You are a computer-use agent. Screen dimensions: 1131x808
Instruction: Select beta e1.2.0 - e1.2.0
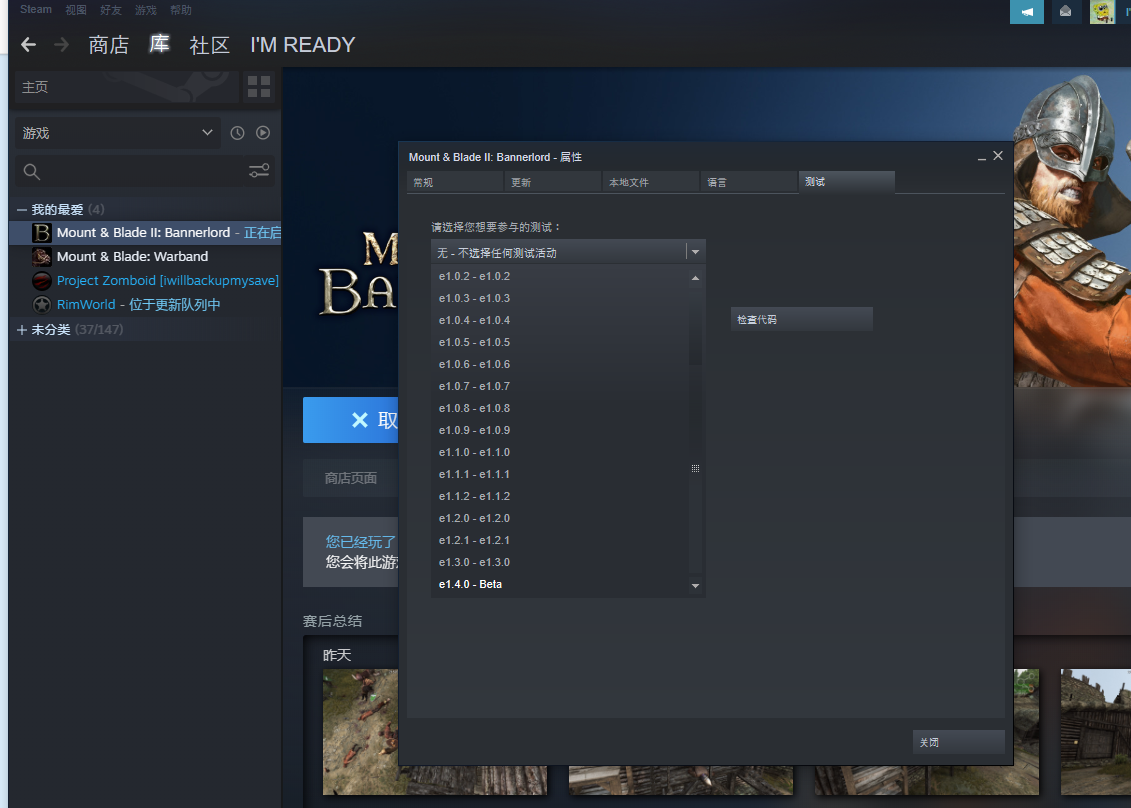click(560, 518)
